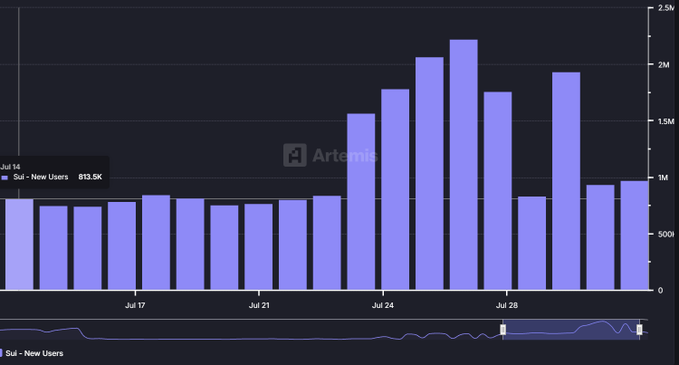Screen dimensions: 679x365
Task: Click the Jul 14 date in the tooltip
Action: [x=10, y=167]
